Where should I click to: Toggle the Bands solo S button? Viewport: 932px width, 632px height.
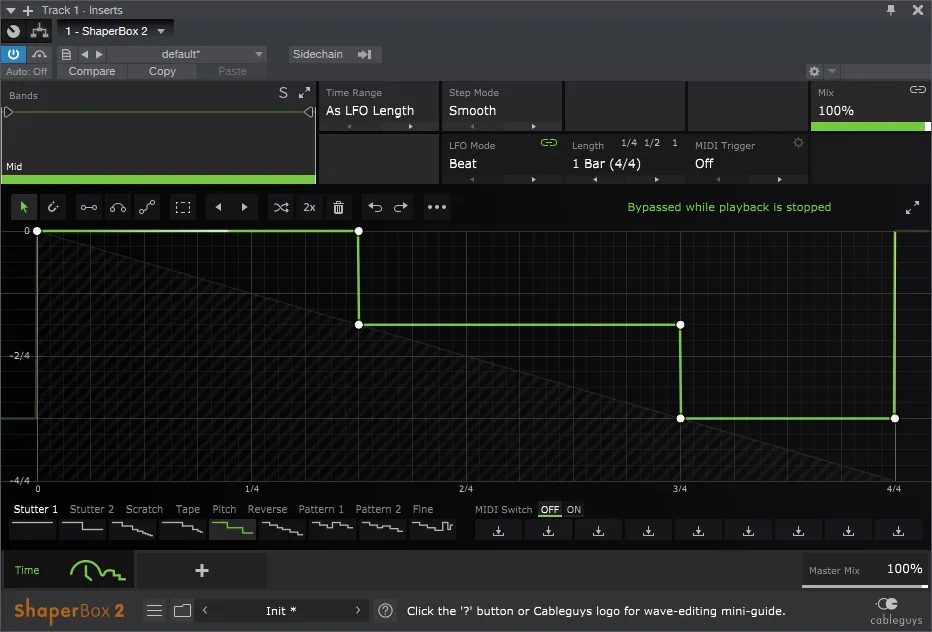(x=283, y=93)
